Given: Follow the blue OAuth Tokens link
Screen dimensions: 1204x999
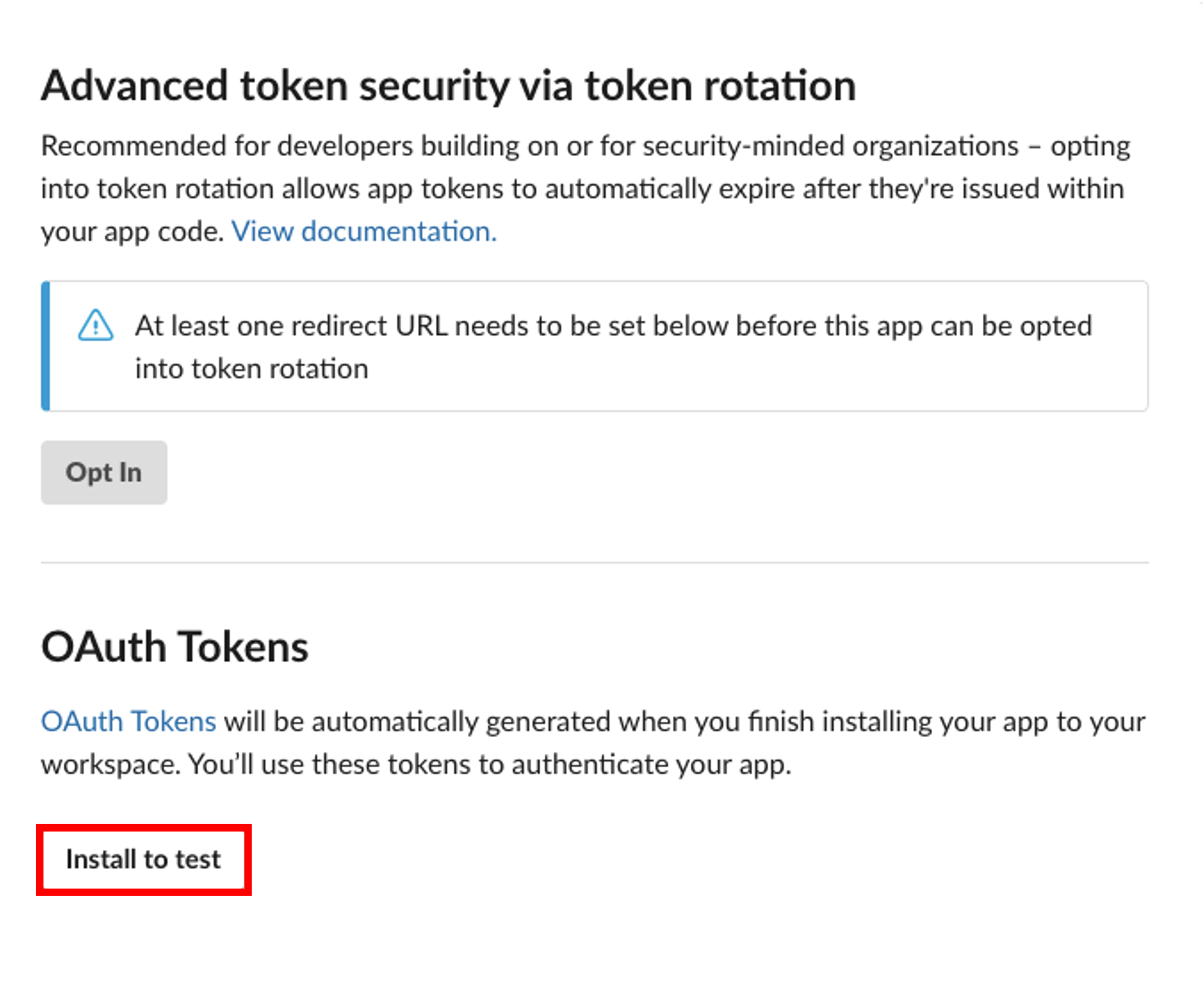Looking at the screenshot, I should point(128,721).
